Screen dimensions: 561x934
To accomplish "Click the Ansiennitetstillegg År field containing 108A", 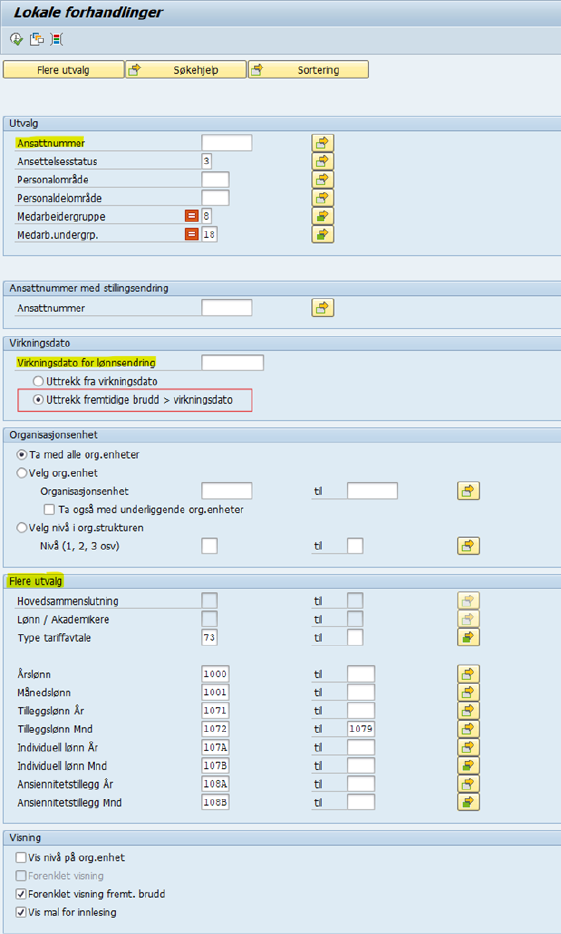I will [x=216, y=784].
